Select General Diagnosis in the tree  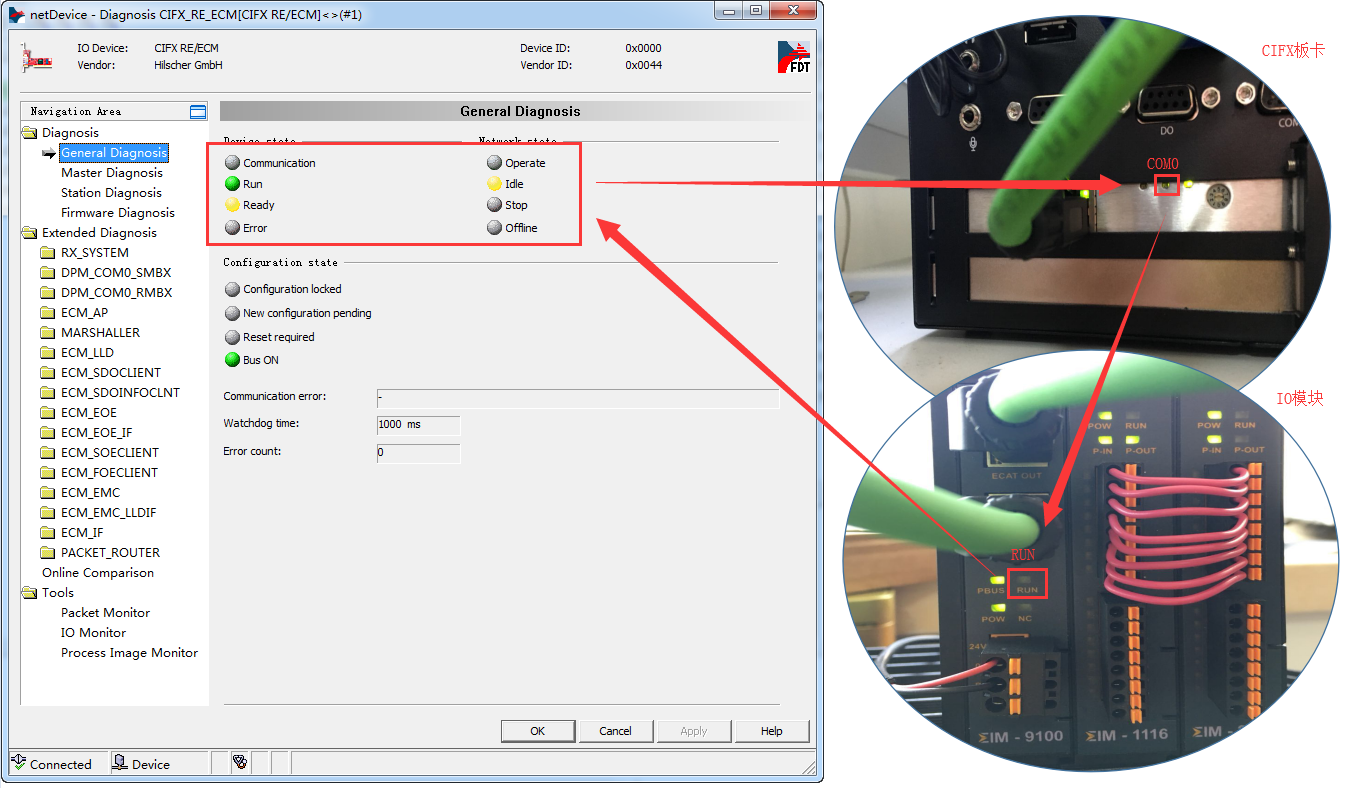114,153
